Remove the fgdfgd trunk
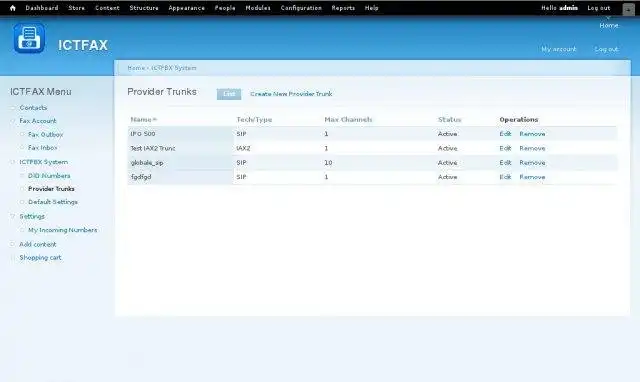The image size is (640, 382). tap(532, 177)
